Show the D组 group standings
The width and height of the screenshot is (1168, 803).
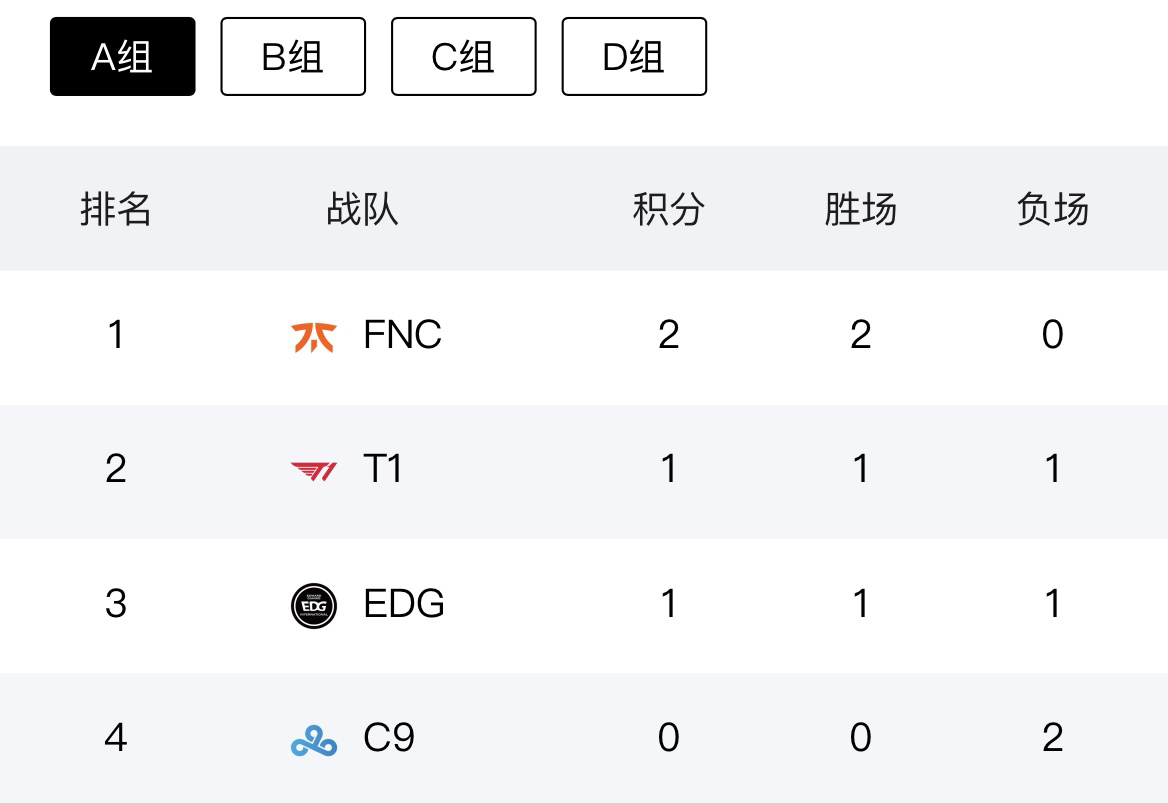click(634, 57)
